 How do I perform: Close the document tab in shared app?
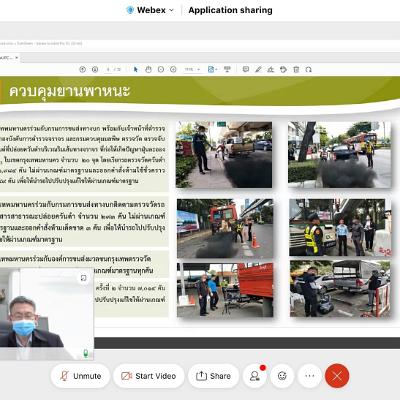tap(17, 58)
